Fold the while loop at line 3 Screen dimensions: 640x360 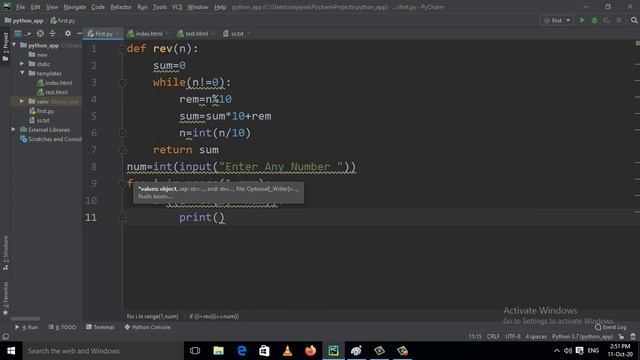[122, 83]
